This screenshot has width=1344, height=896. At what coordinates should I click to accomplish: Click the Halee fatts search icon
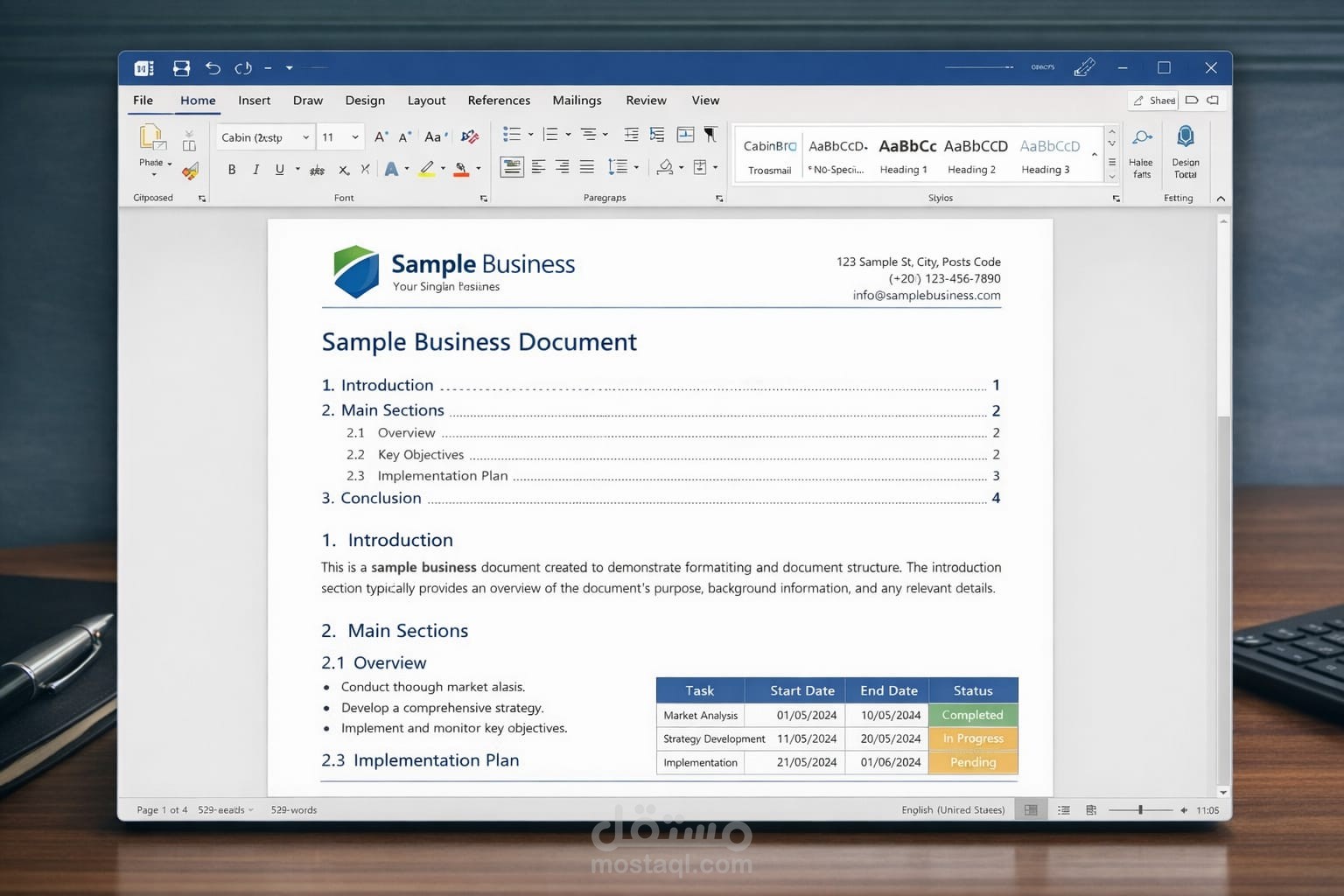click(x=1141, y=137)
